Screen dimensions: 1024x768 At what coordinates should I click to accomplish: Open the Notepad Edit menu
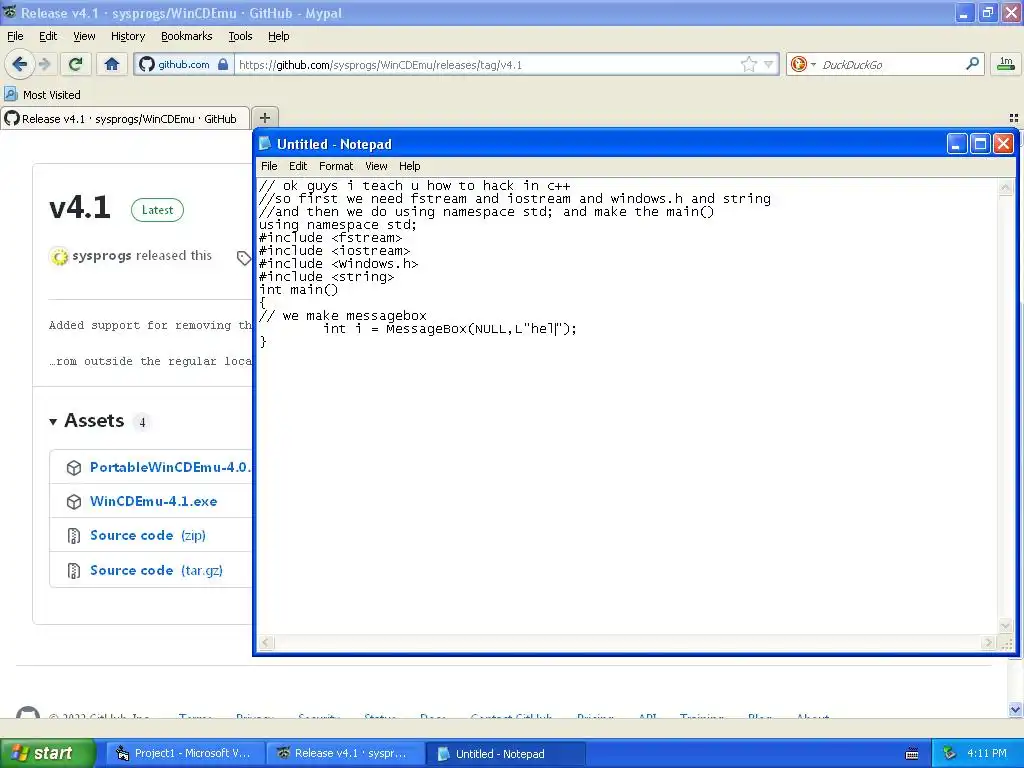298,166
